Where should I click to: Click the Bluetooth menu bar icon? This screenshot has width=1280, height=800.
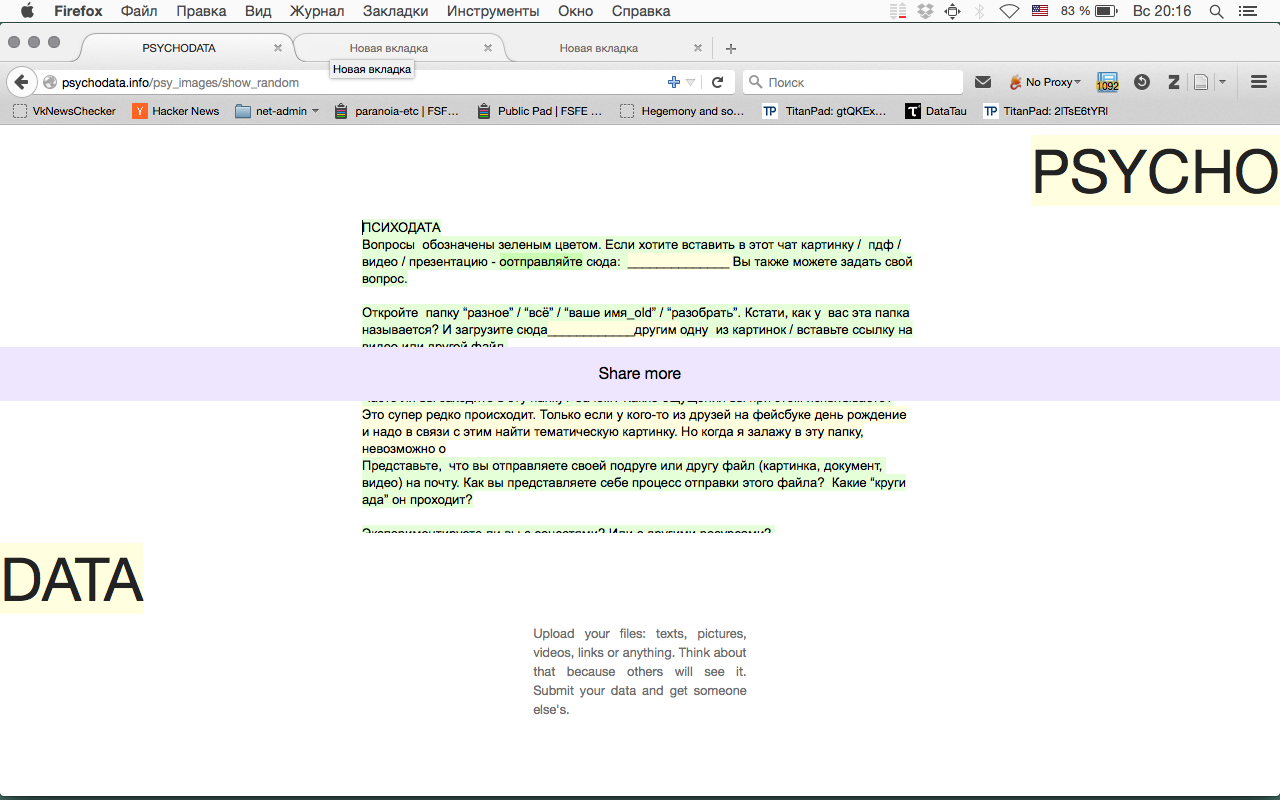tap(980, 11)
